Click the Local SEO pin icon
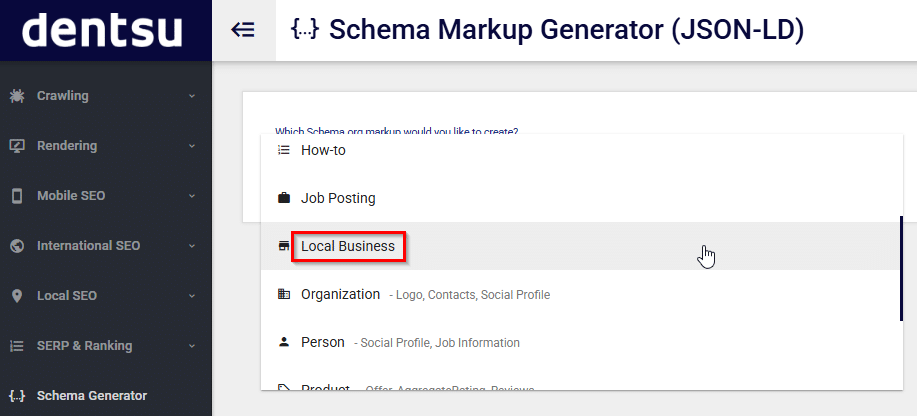 click(x=17, y=296)
